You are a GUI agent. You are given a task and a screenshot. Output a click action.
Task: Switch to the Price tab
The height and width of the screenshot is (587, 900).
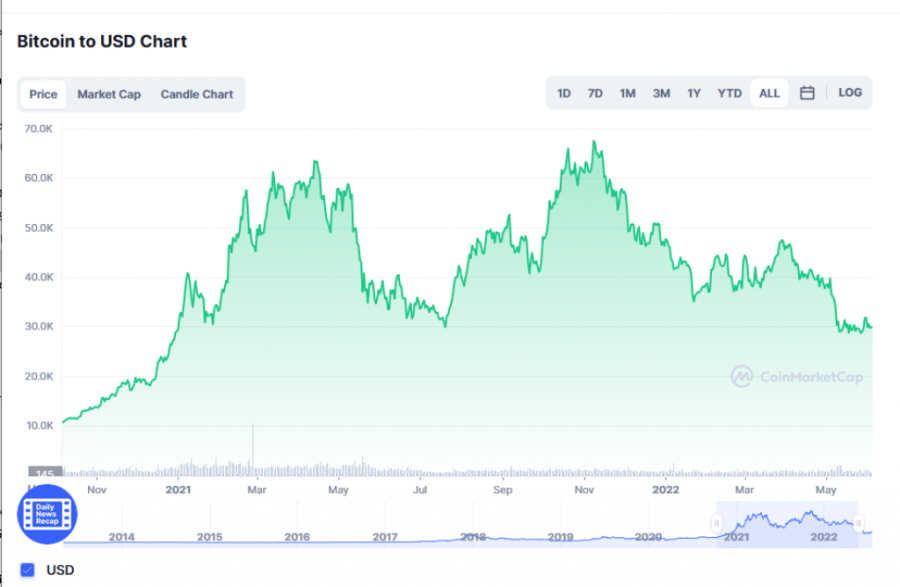(x=43, y=94)
